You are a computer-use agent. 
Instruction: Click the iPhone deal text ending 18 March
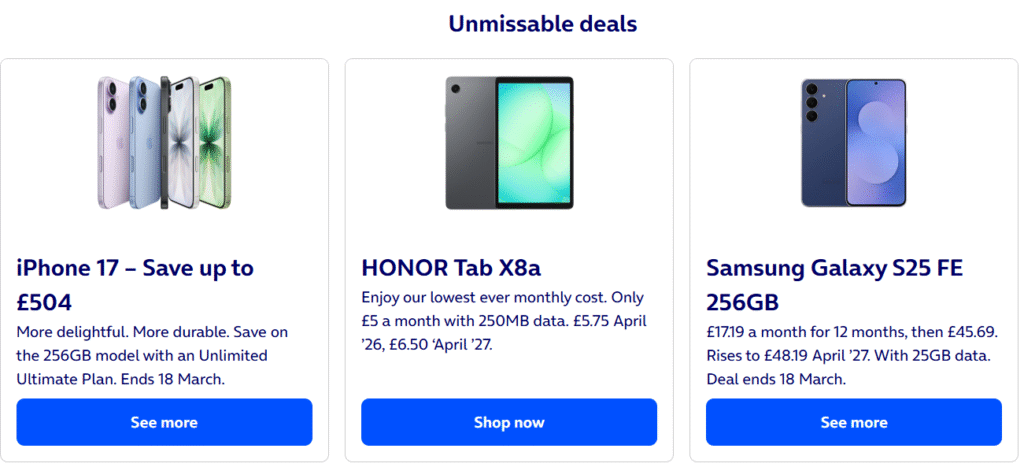[152, 355]
